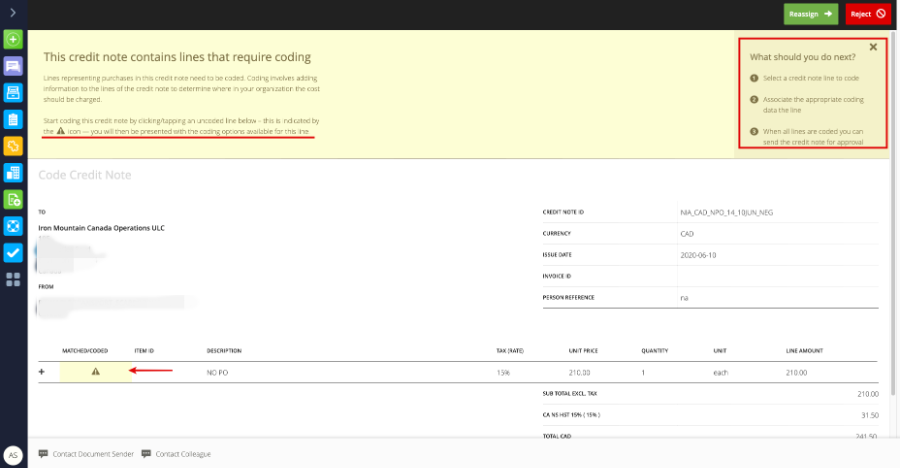Click Contact Colleague link
The height and width of the screenshot is (468, 900).
click(x=183, y=454)
